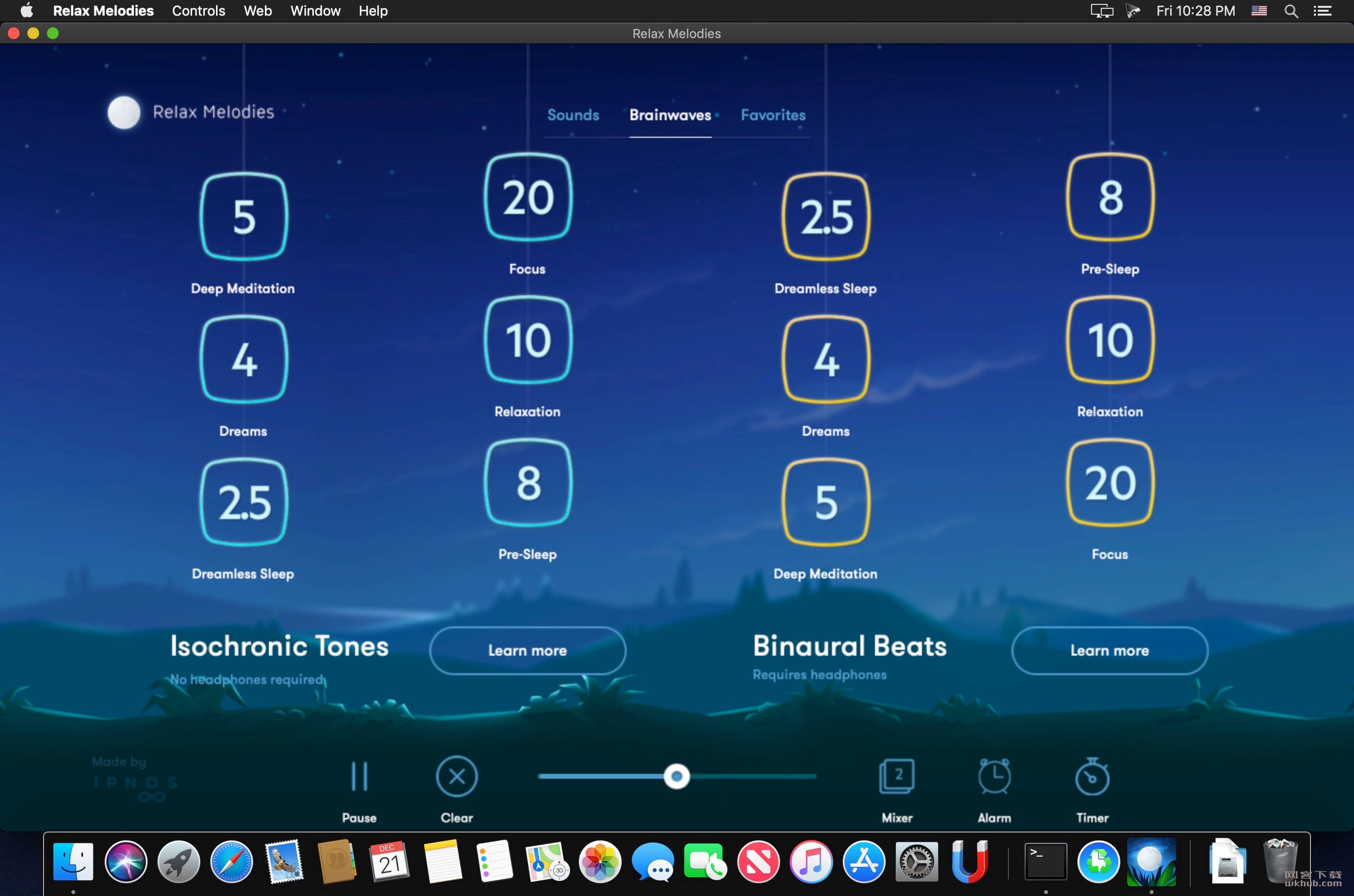Open Launchpad from the Dock
The height and width of the screenshot is (896, 1354).
(x=178, y=862)
